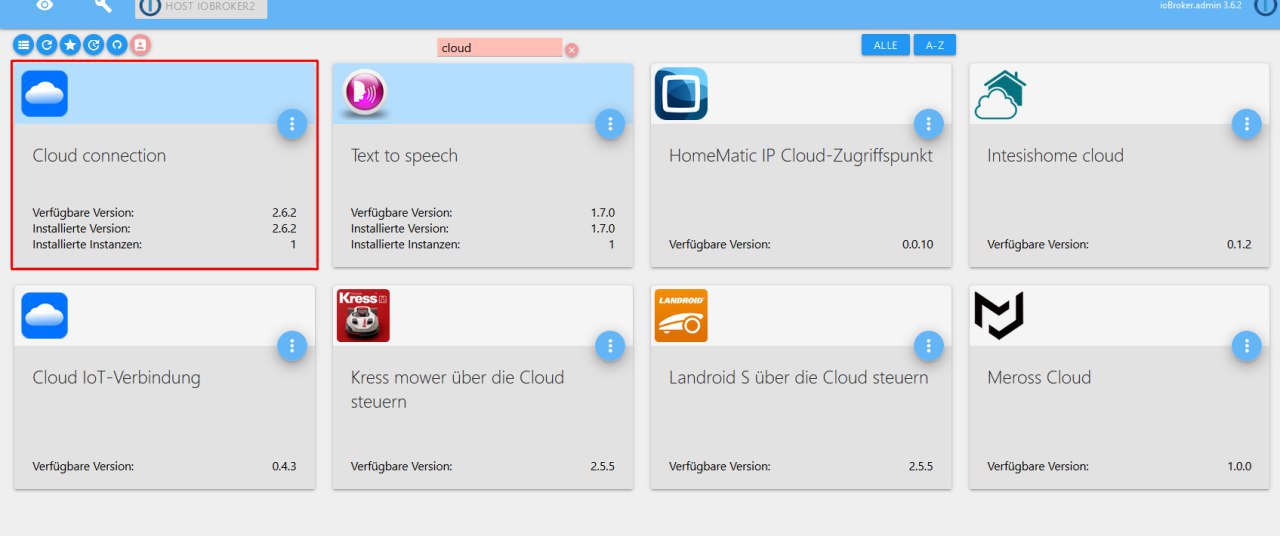Click HomeMatic IP Cloud-Zugriffspunkt title
This screenshot has width=1280, height=536.
[x=801, y=156]
